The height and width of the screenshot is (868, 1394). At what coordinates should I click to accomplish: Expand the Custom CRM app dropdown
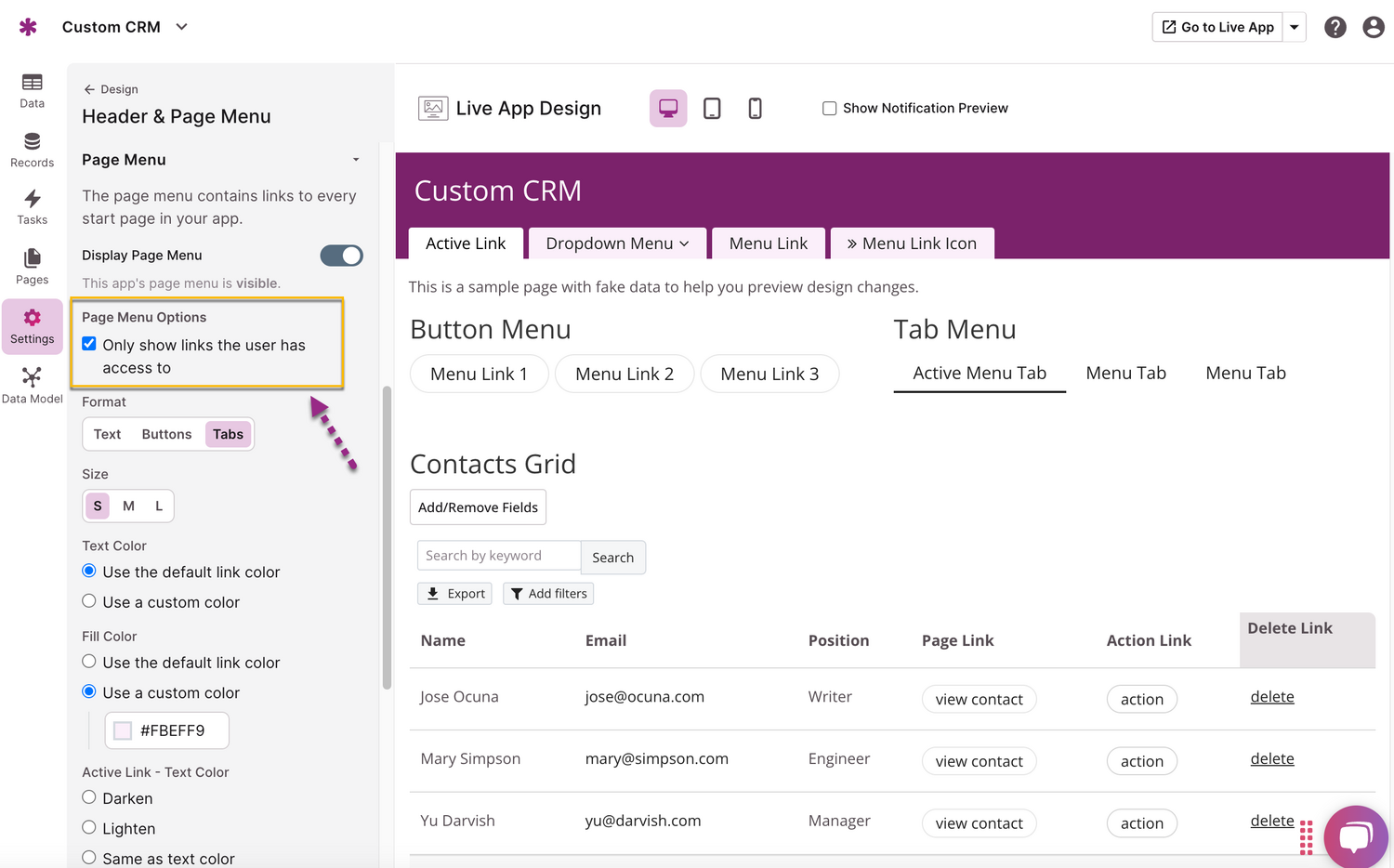click(182, 27)
